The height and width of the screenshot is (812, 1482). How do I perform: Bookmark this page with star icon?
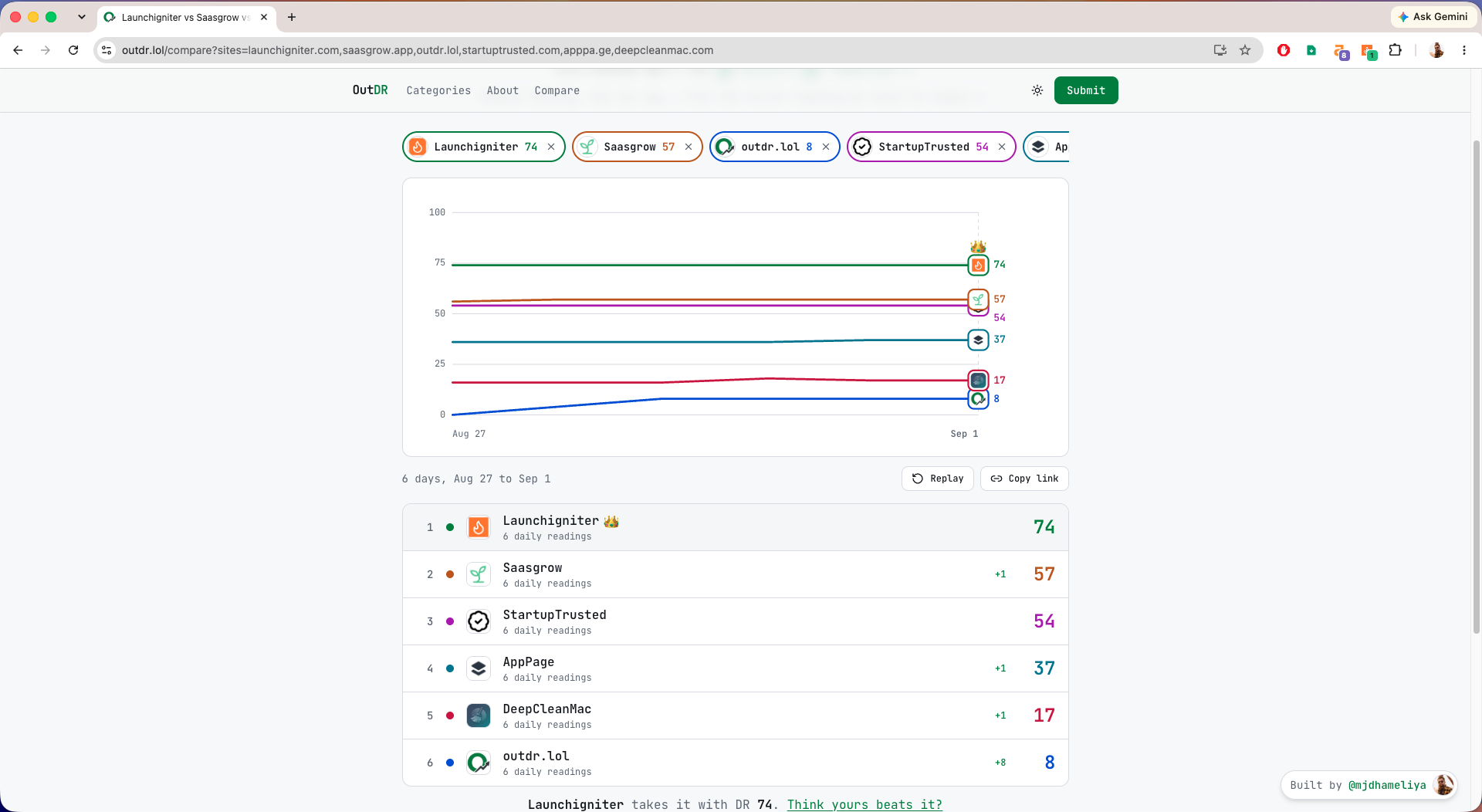tap(1245, 50)
